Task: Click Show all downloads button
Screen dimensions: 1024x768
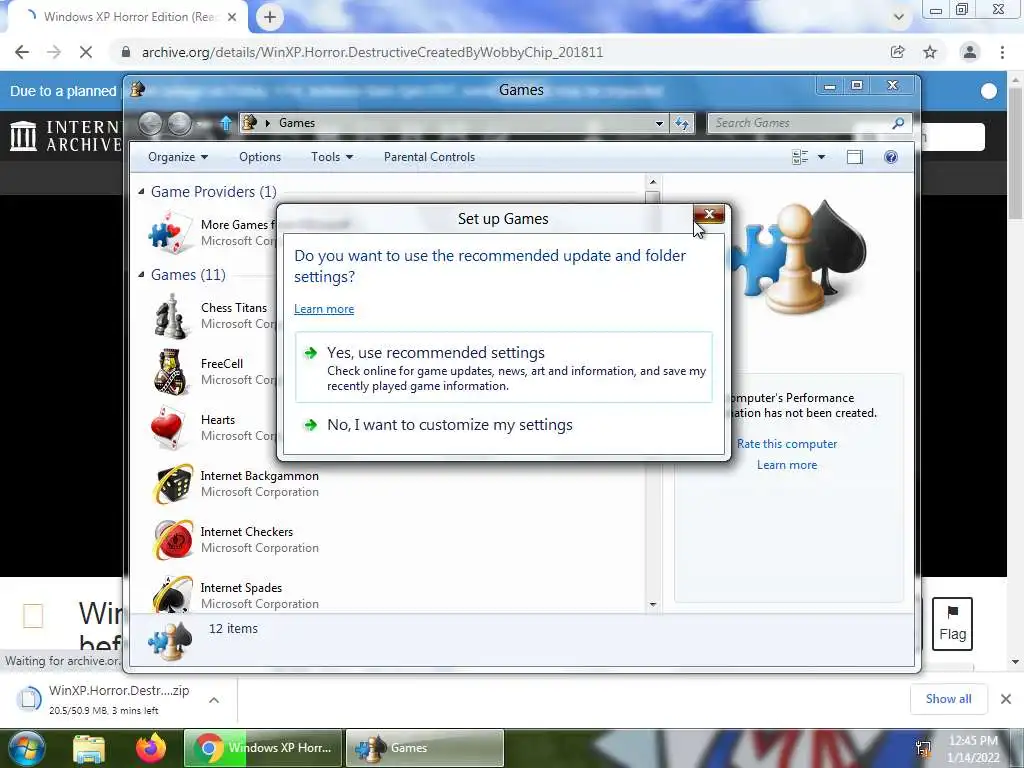Action: pos(948,699)
